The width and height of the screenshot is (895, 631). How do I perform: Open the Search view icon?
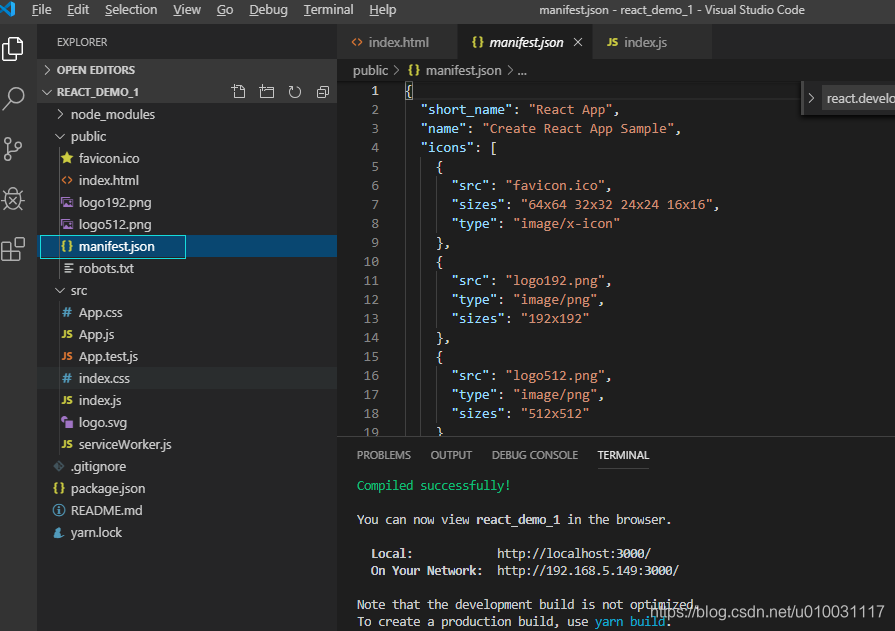click(x=13, y=100)
